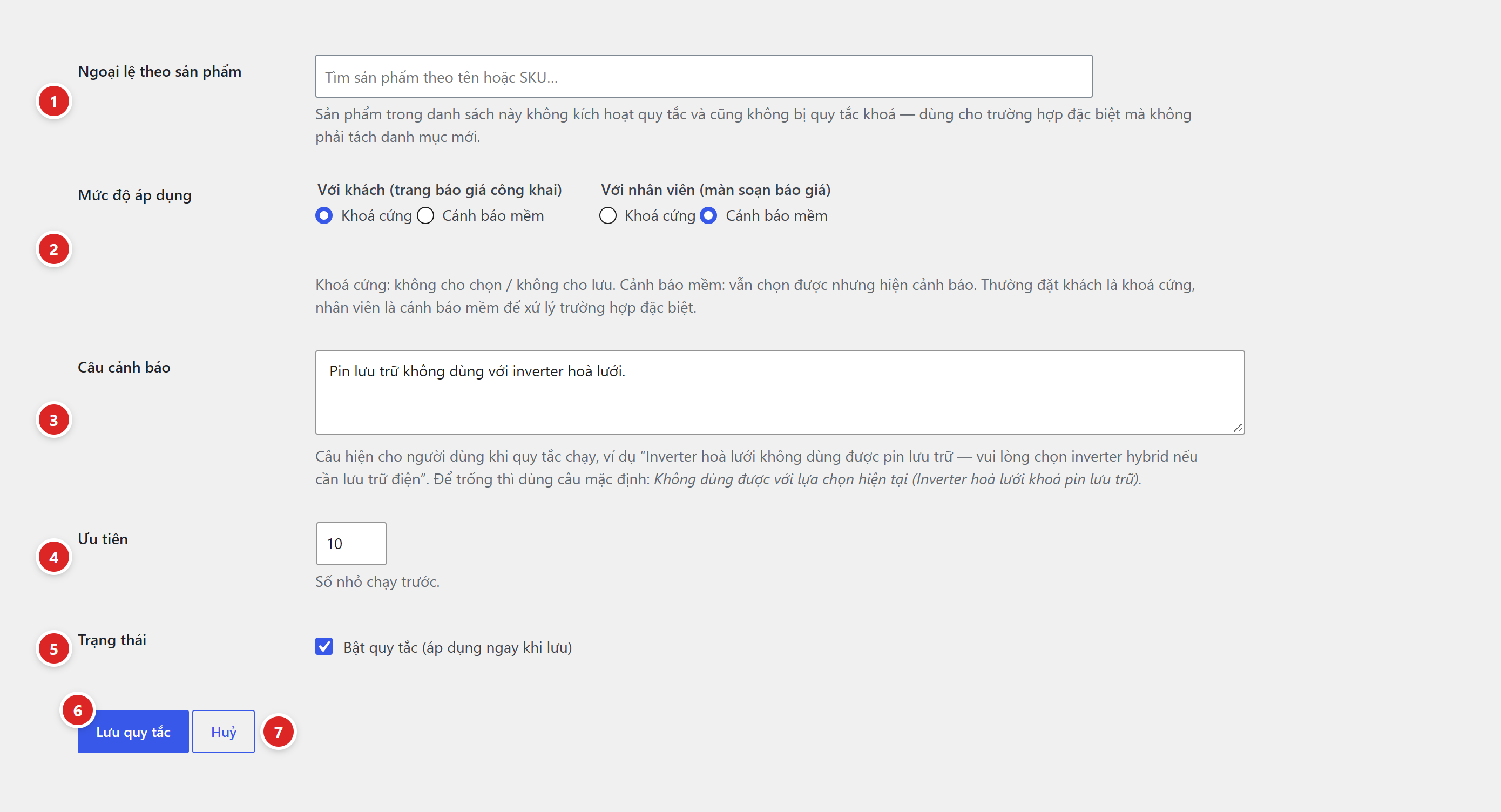1501x812 pixels.
Task: Select 'Khoá cứng' for staff
Action: tap(608, 215)
